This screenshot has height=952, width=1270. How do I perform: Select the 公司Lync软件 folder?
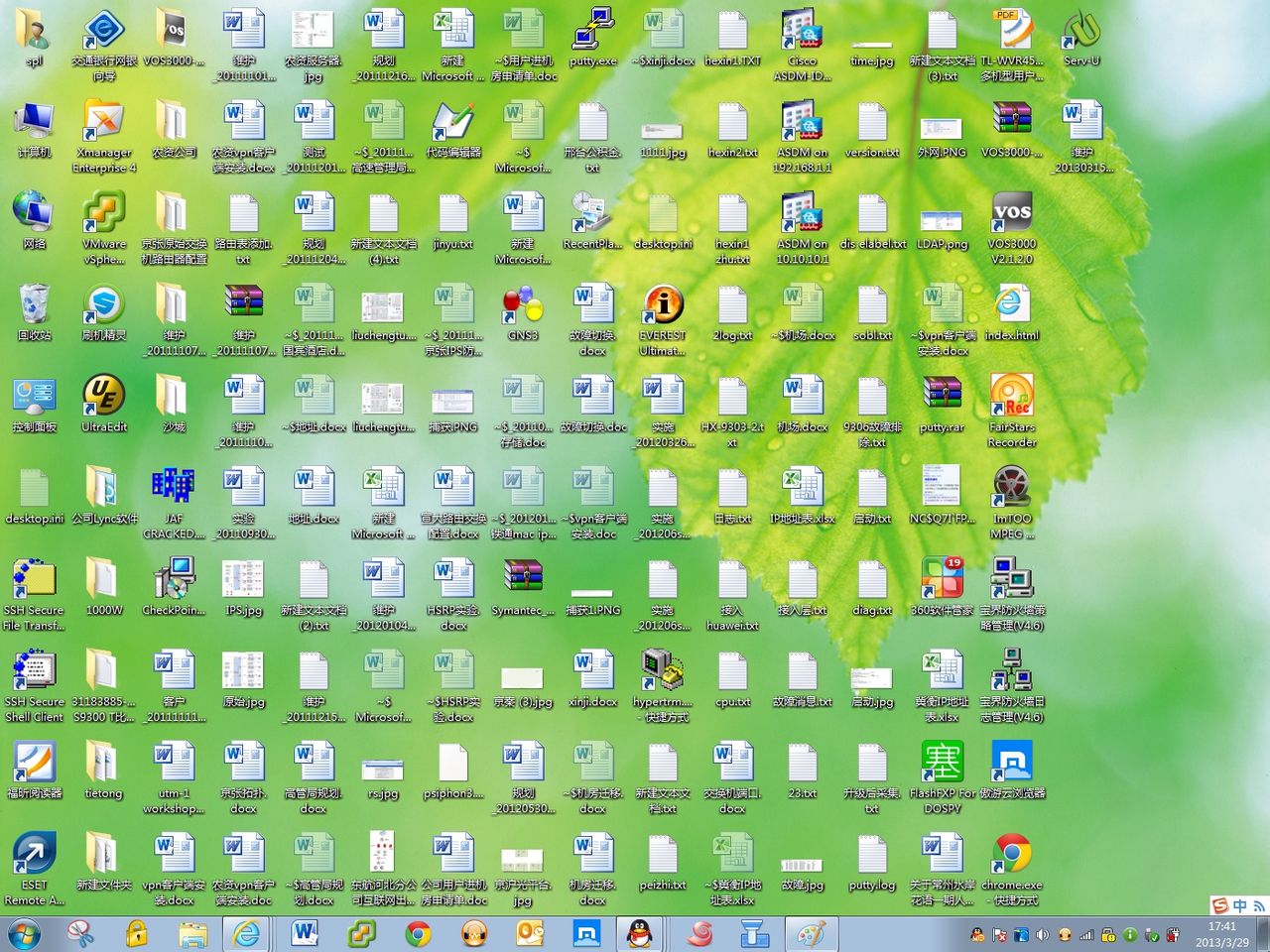[104, 497]
